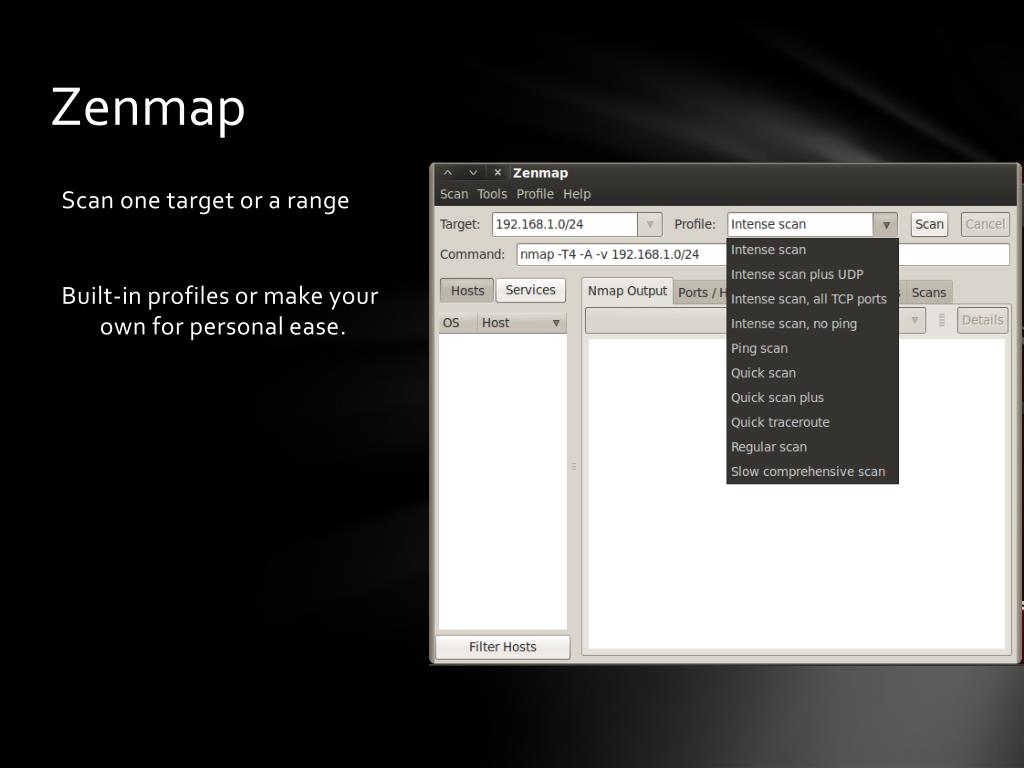Select the Quick scan profile
Viewport: 1024px width, 768px height.
(812, 373)
